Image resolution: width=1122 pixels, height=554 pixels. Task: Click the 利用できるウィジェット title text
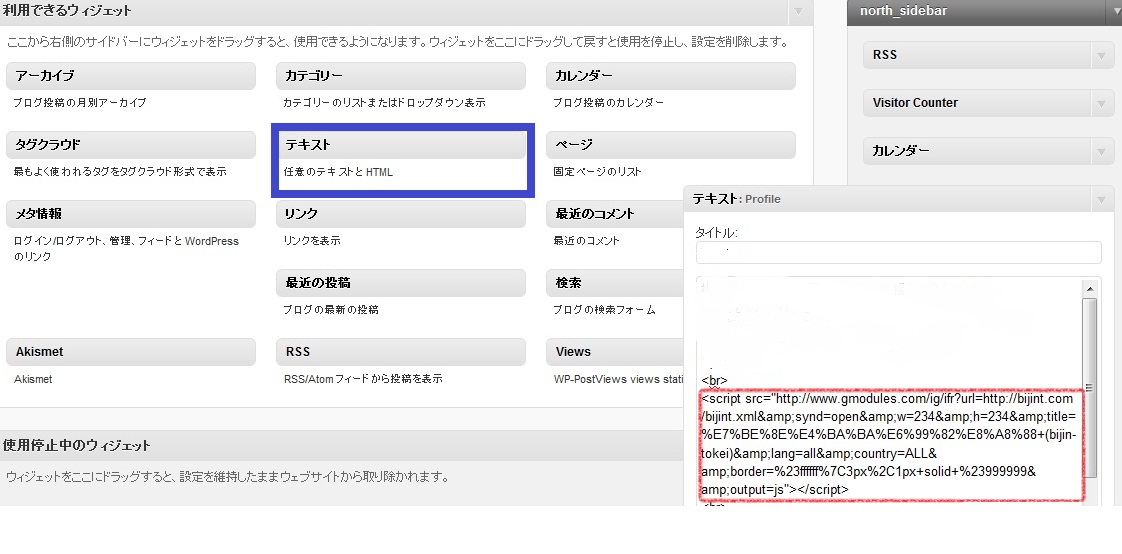(67, 11)
